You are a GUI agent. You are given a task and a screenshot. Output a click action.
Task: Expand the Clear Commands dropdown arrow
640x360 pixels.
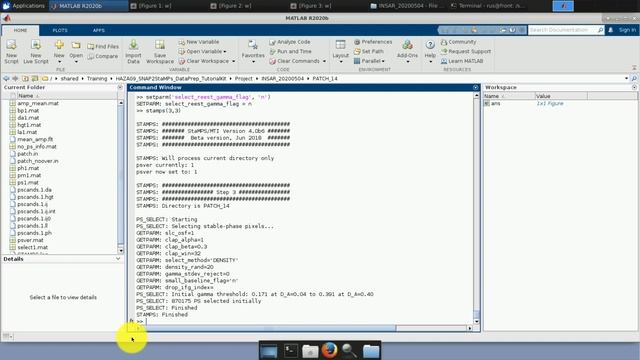point(324,61)
